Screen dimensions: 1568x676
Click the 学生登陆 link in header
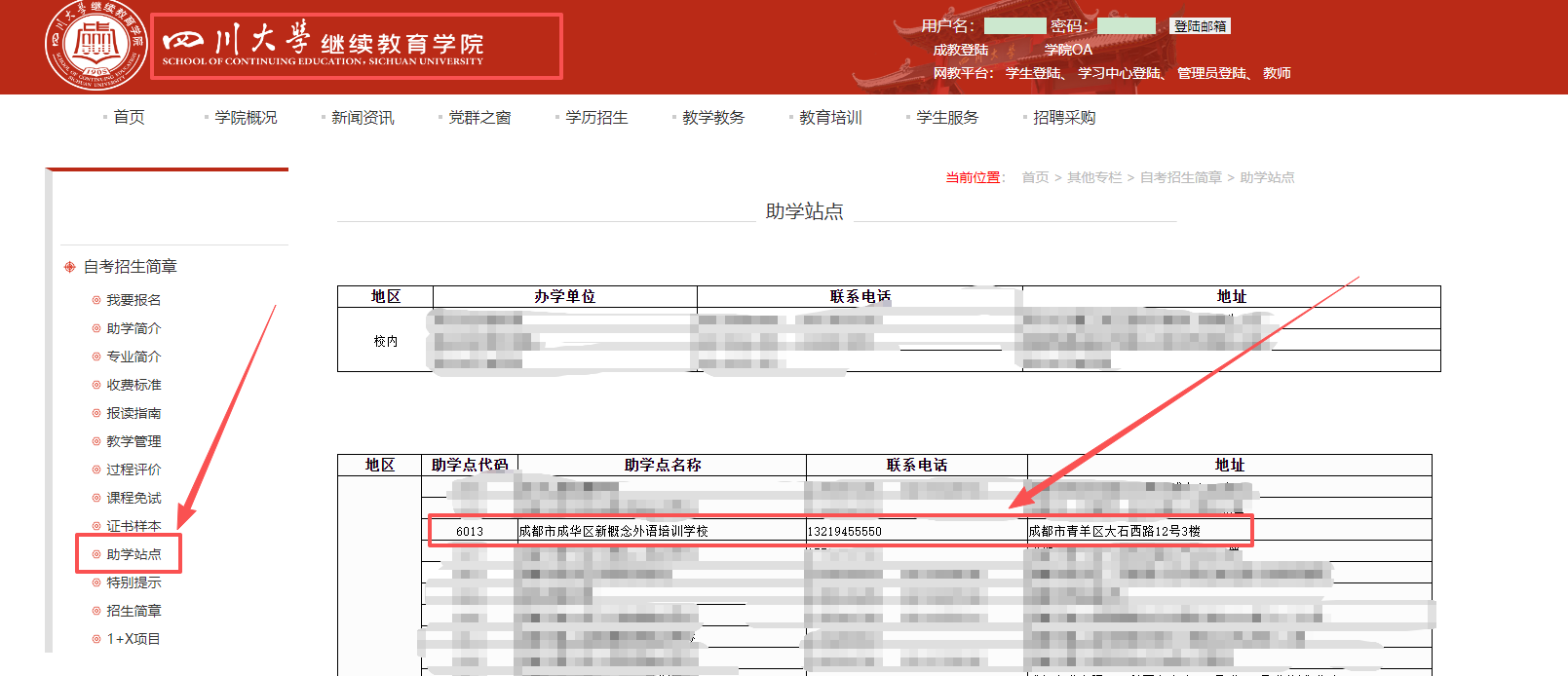[x=1033, y=73]
